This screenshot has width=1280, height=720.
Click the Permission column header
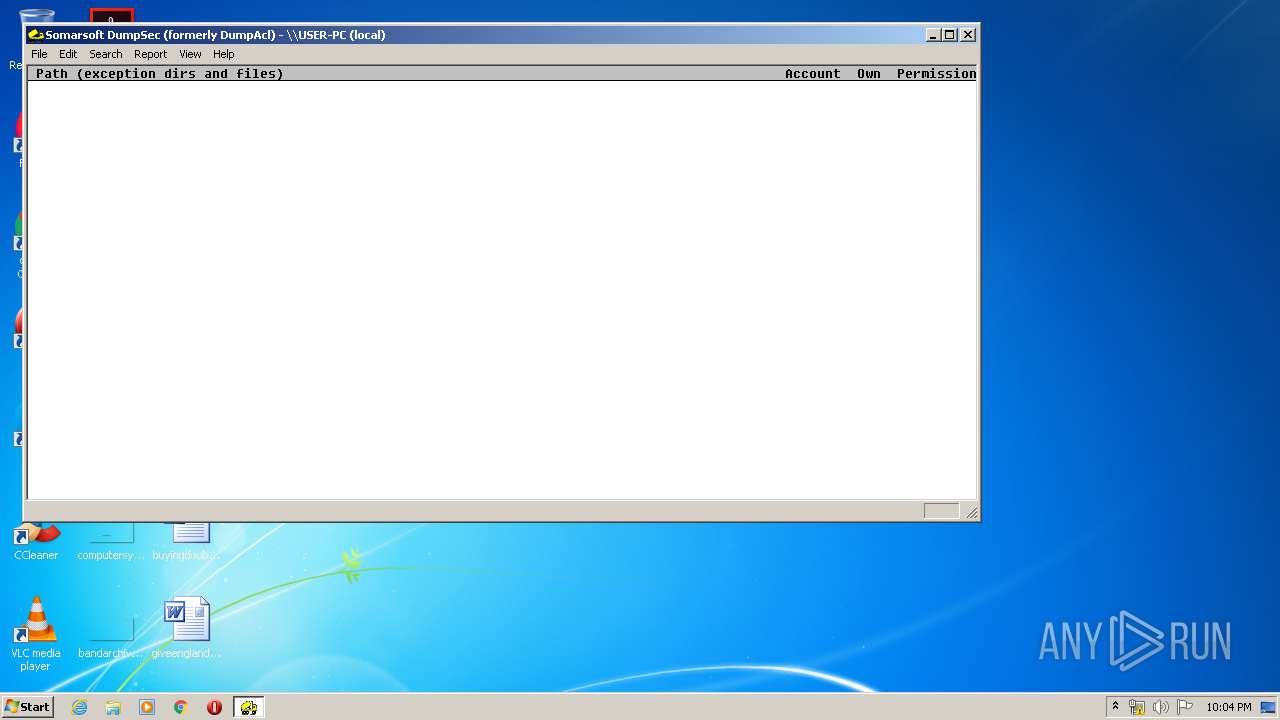[936, 73]
